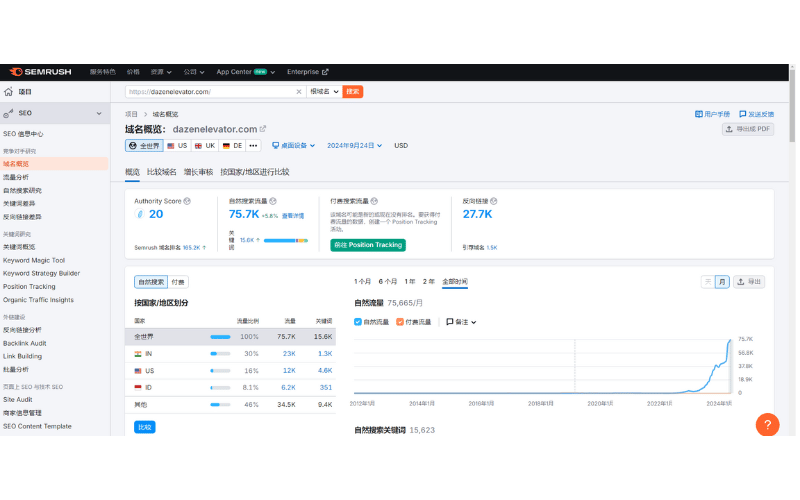Collapse the SEO sidebar section

click(x=99, y=113)
